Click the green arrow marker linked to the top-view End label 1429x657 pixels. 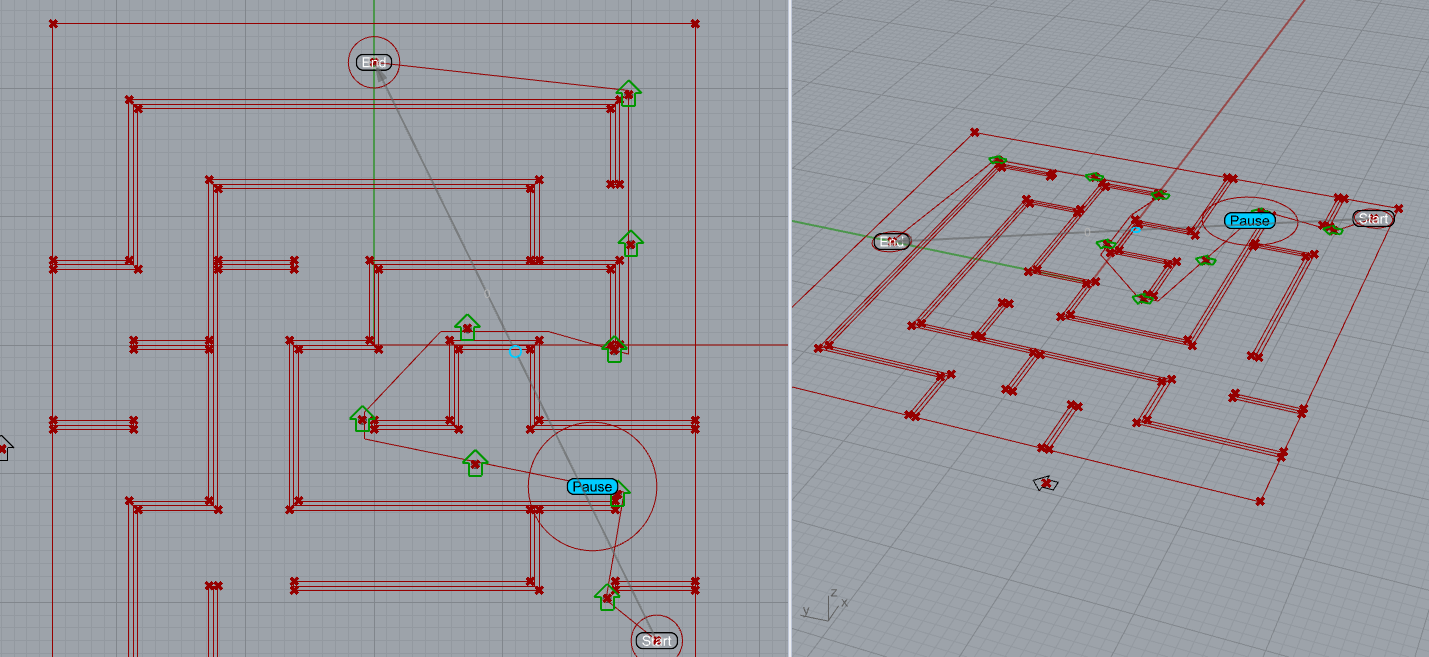(628, 93)
